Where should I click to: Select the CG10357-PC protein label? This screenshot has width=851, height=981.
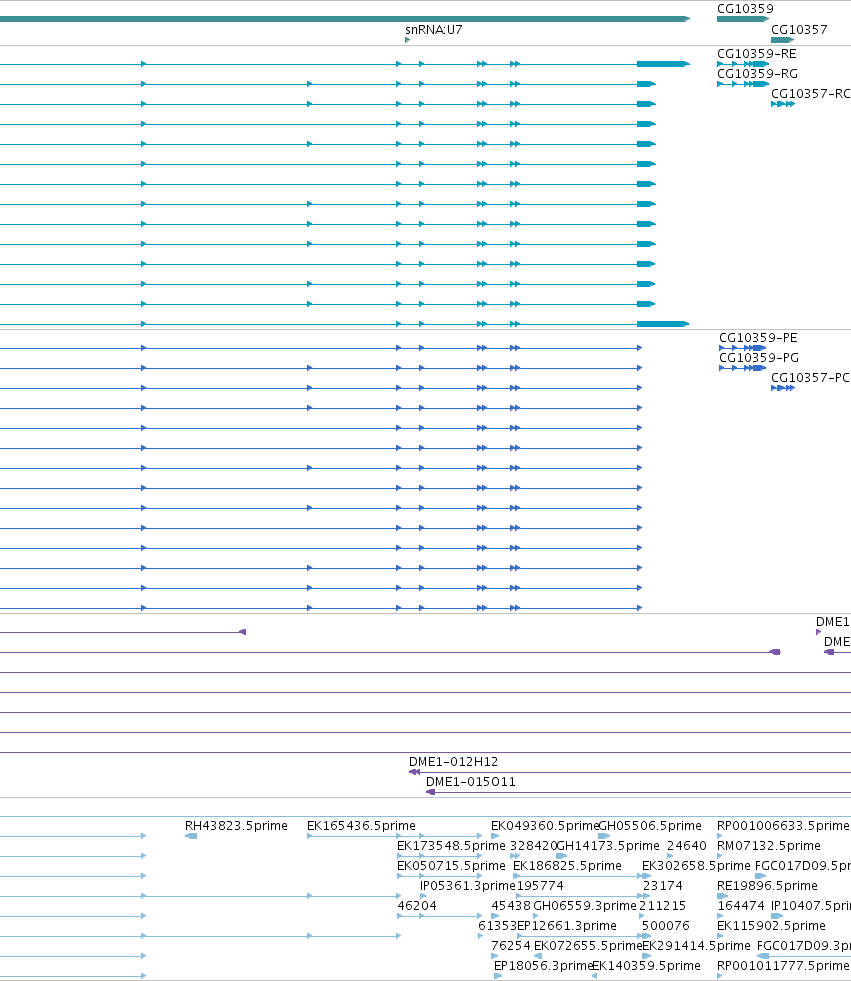(810, 378)
